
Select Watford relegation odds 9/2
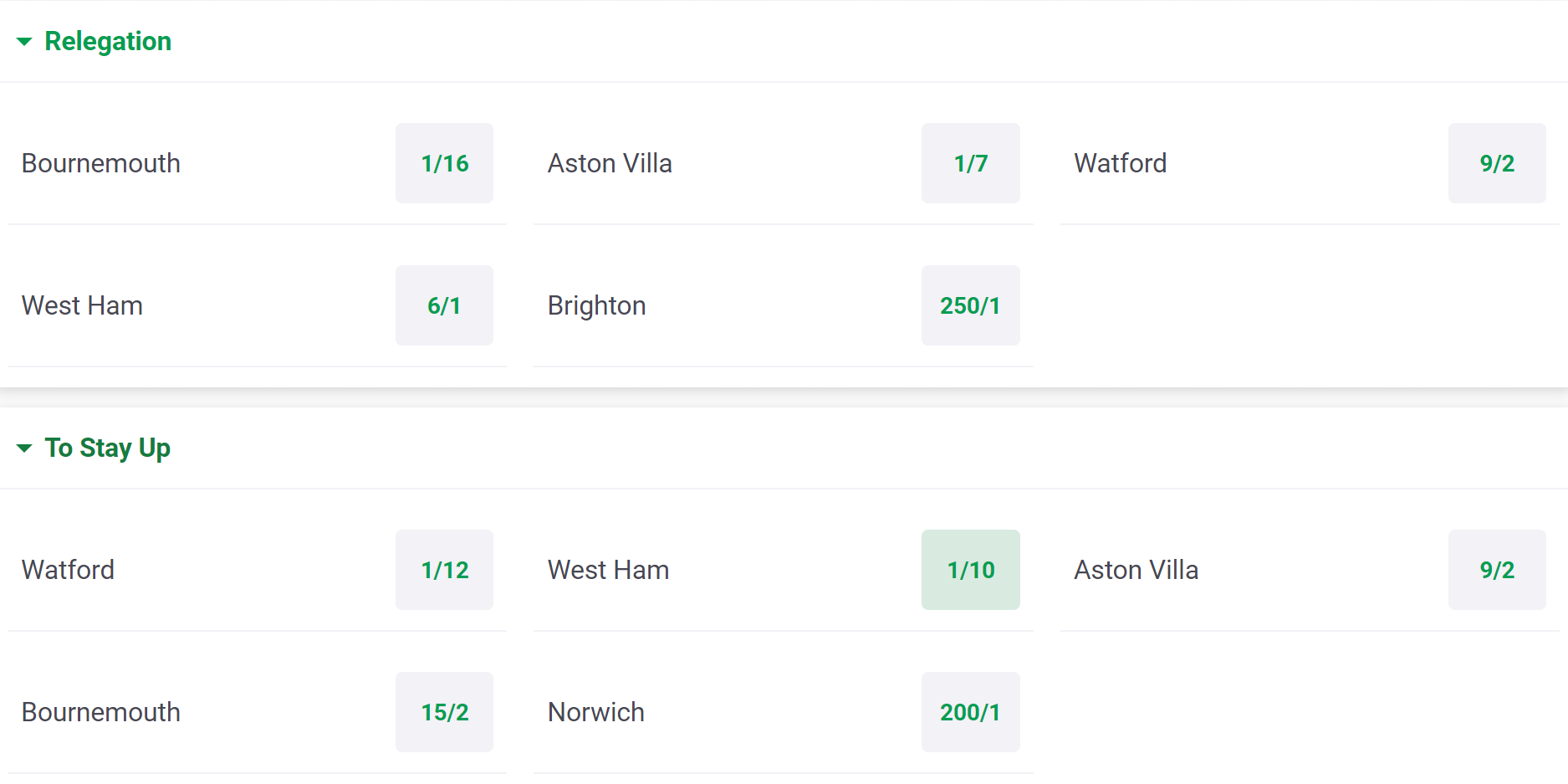point(1497,163)
